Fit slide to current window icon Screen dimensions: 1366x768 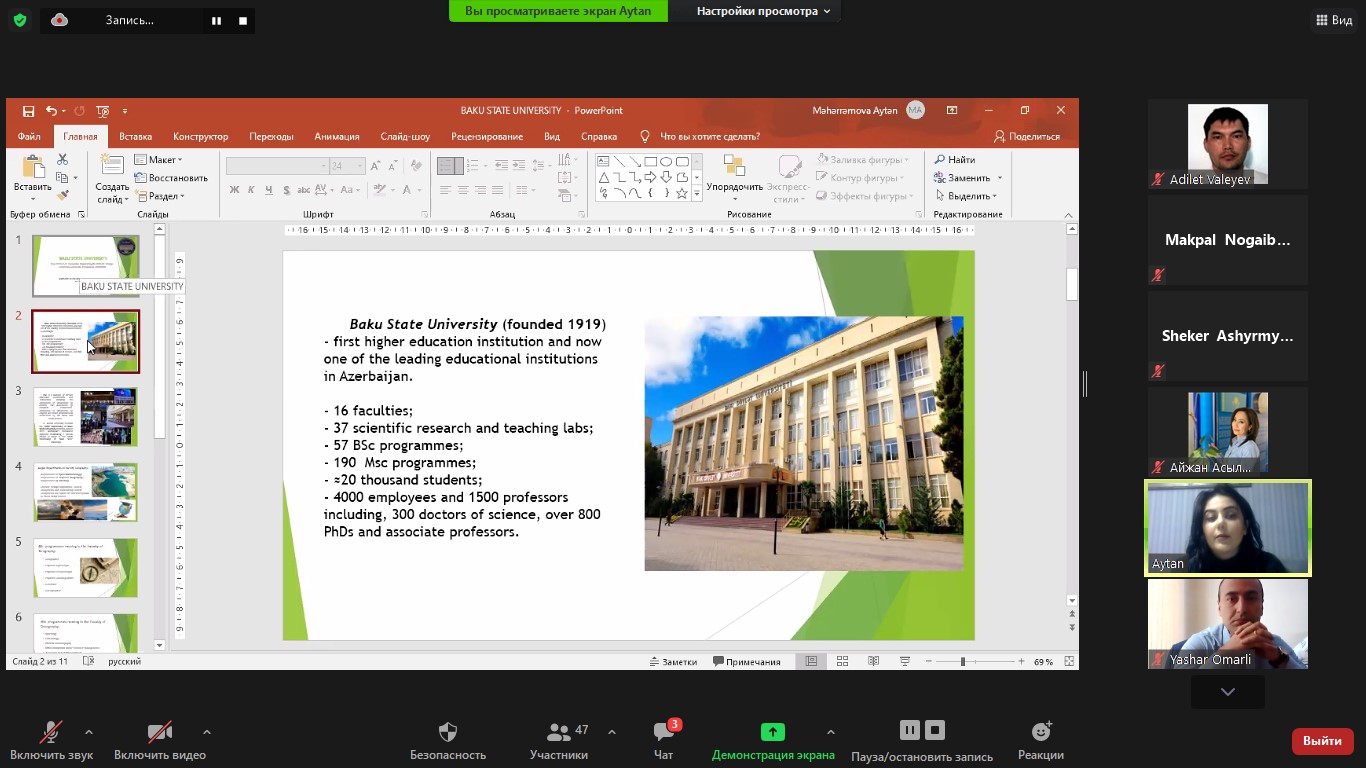(1069, 662)
